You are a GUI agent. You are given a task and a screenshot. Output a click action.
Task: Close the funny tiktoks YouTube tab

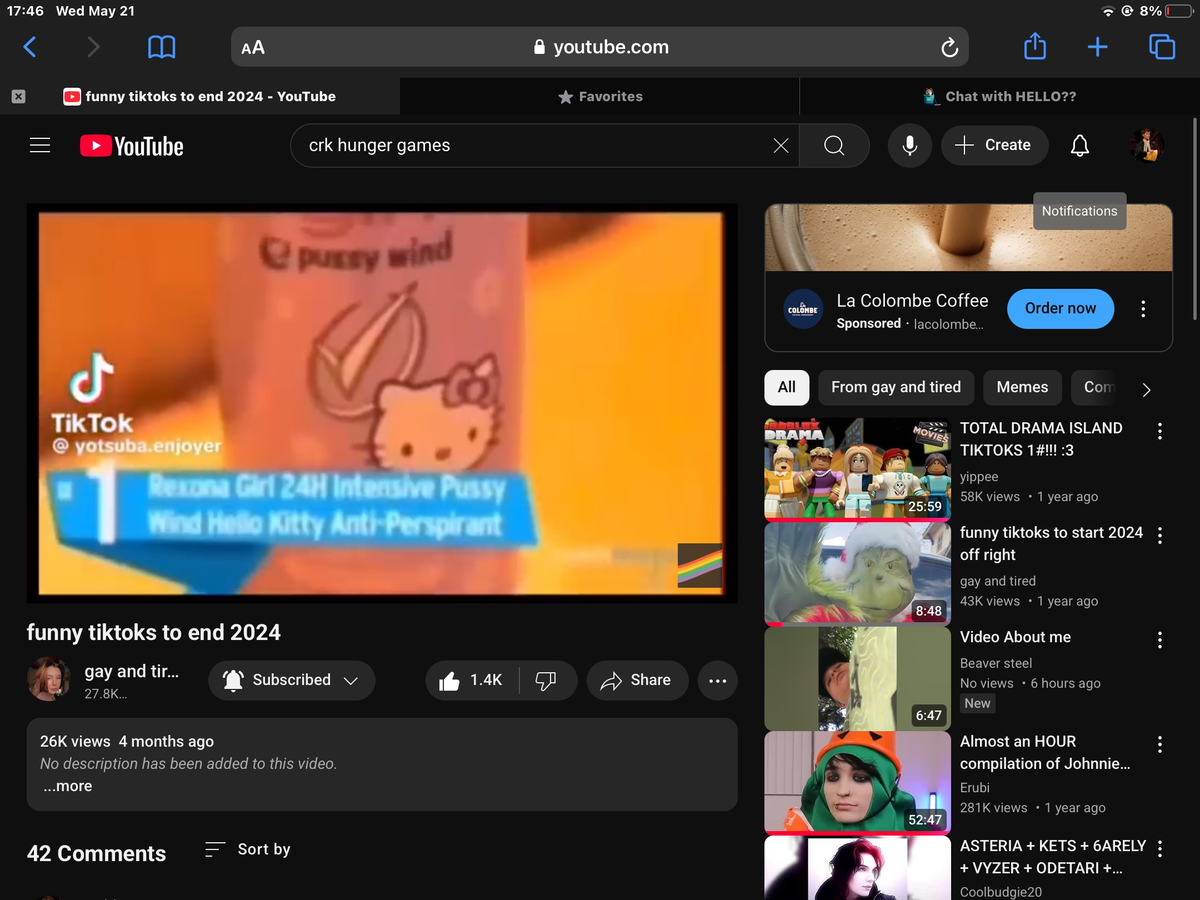pos(19,97)
